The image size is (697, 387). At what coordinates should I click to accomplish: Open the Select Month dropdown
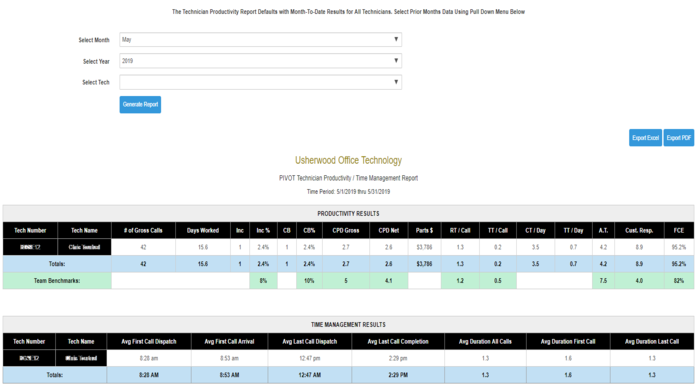[x=260, y=40]
